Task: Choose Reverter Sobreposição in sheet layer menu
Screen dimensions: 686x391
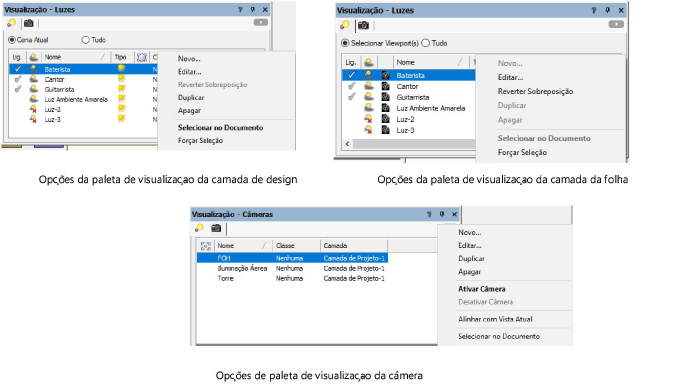Action: (x=535, y=91)
